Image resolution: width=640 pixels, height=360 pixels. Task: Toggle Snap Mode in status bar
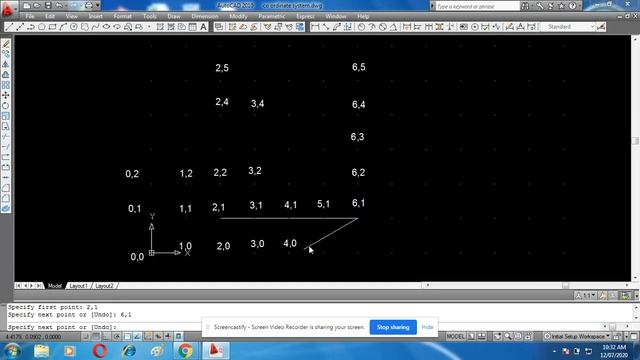[85, 337]
